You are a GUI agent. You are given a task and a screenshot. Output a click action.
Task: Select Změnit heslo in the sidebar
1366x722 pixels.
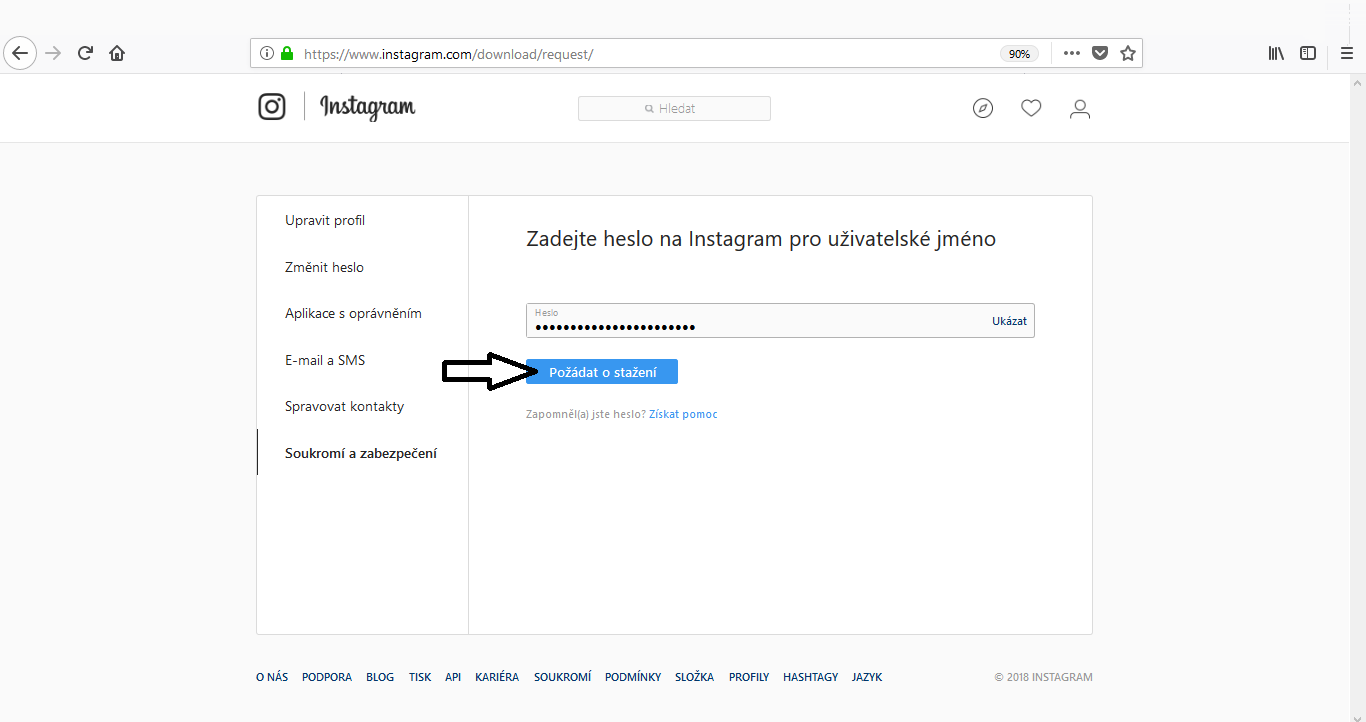pyautogui.click(x=324, y=268)
